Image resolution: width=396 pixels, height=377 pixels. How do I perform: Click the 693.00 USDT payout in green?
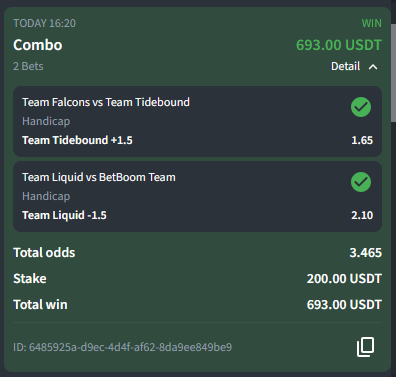pos(339,45)
